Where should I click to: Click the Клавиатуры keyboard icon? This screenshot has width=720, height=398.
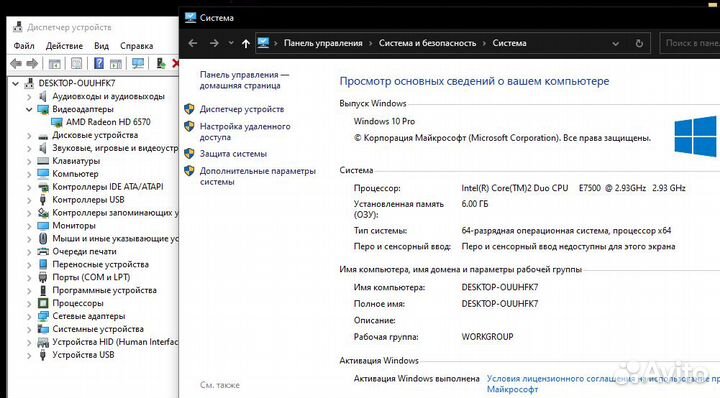pos(43,161)
